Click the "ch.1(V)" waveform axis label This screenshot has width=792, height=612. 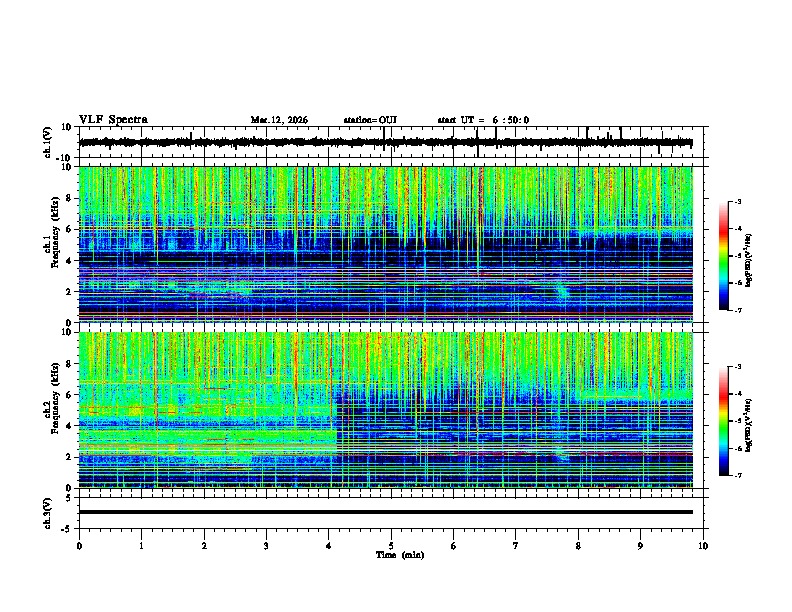click(48, 142)
